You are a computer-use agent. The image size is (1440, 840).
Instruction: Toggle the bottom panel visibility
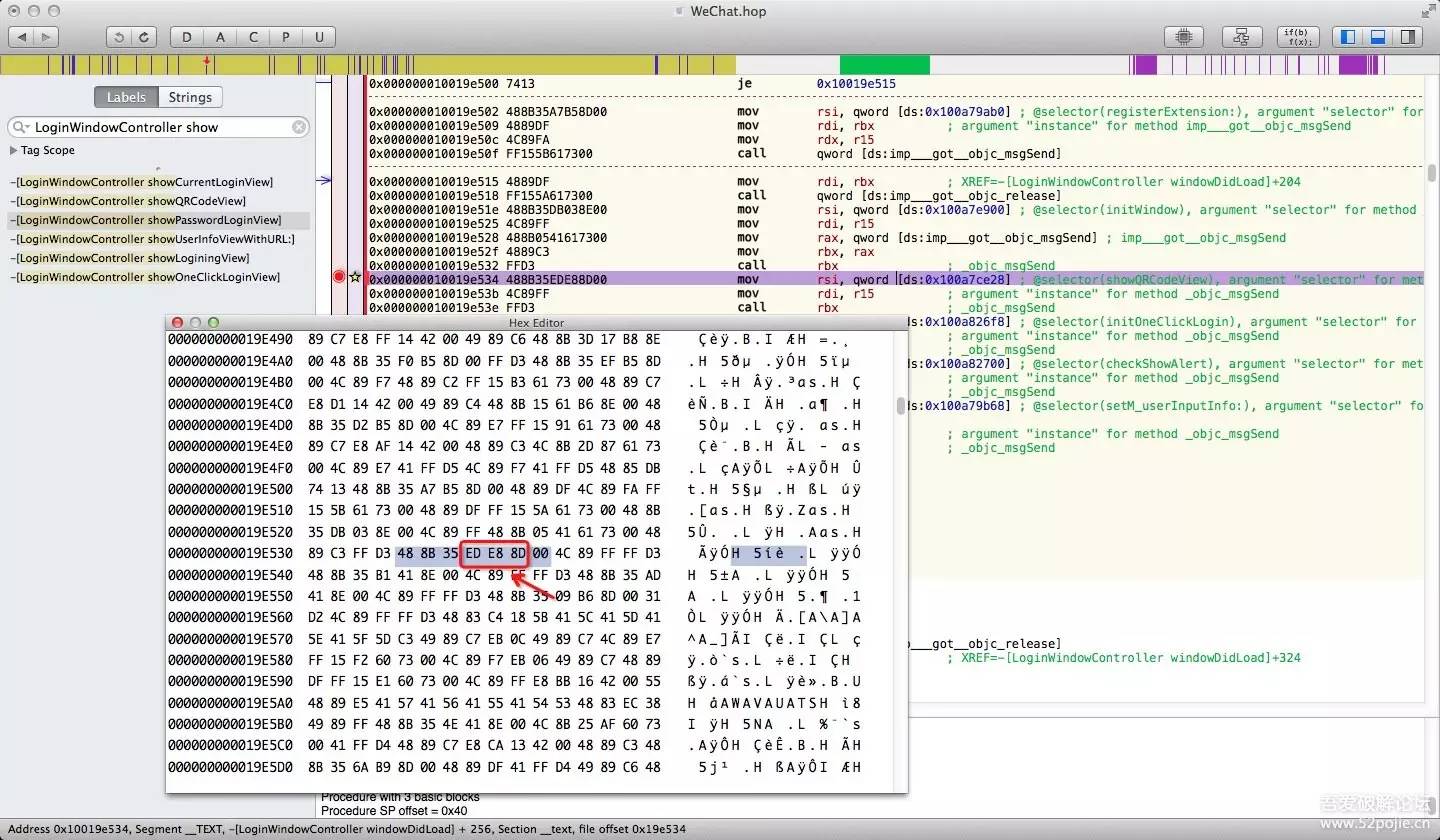pyautogui.click(x=1378, y=37)
